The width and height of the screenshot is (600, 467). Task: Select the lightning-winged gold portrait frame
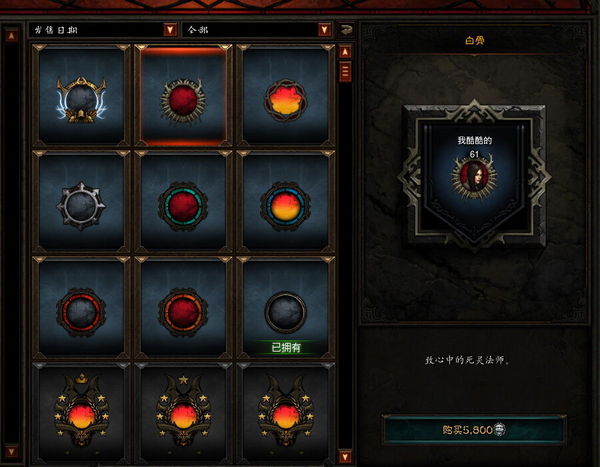tap(82, 95)
